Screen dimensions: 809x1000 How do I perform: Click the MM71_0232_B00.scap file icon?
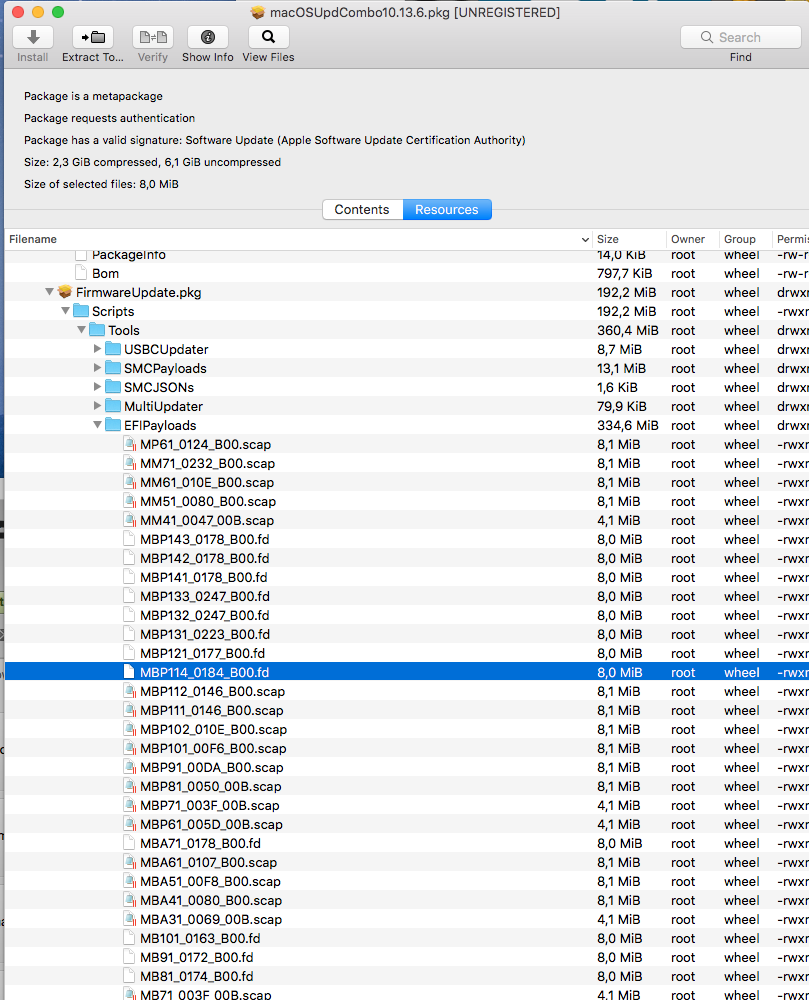[x=129, y=464]
